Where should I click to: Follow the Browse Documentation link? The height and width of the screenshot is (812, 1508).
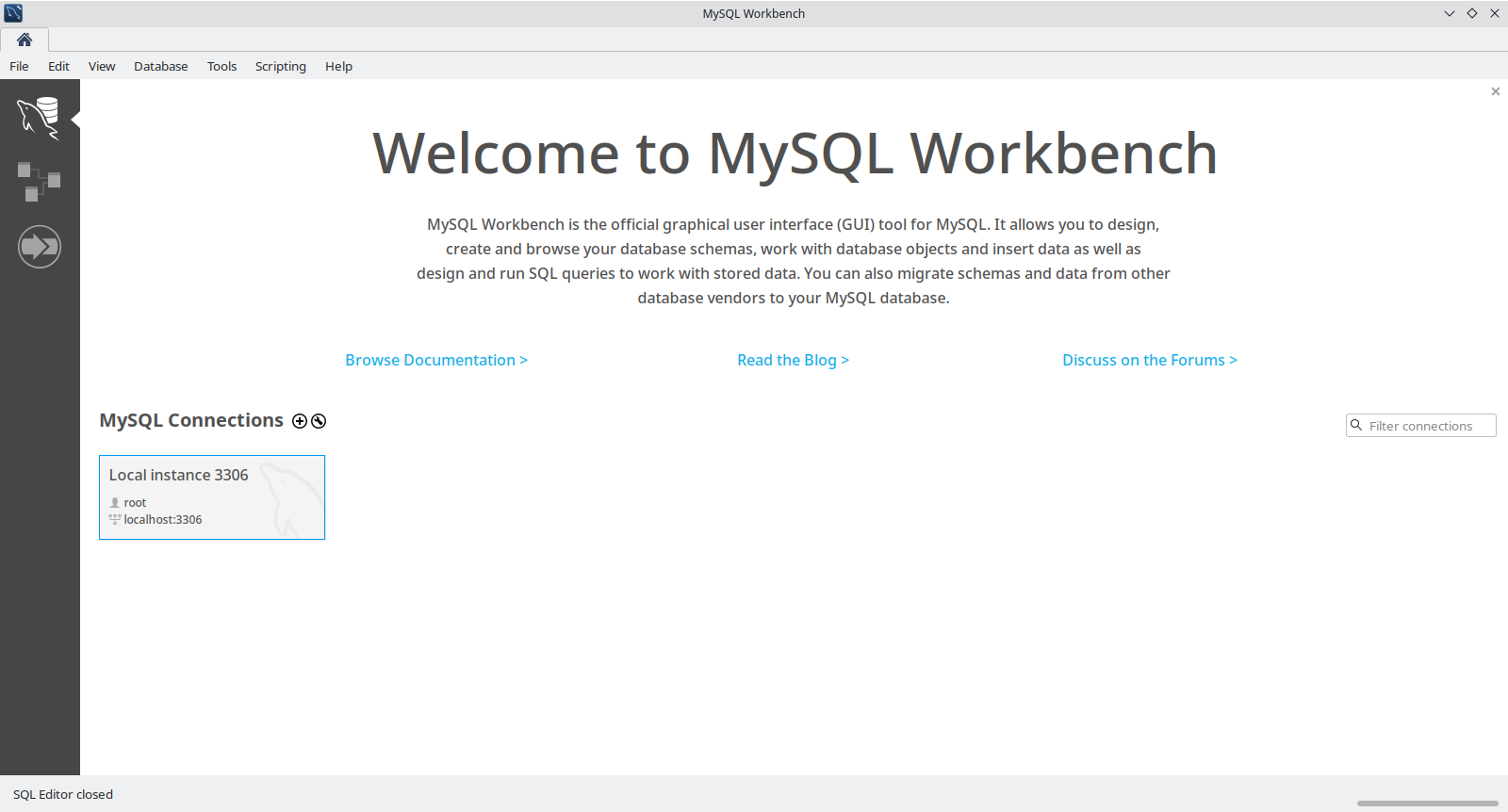(436, 360)
